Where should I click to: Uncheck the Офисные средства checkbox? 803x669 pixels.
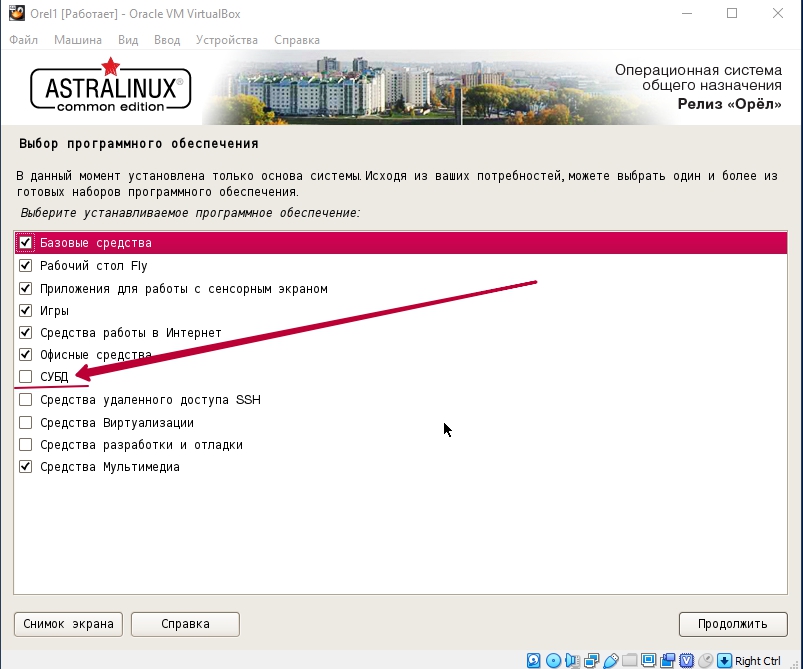pyautogui.click(x=25, y=354)
